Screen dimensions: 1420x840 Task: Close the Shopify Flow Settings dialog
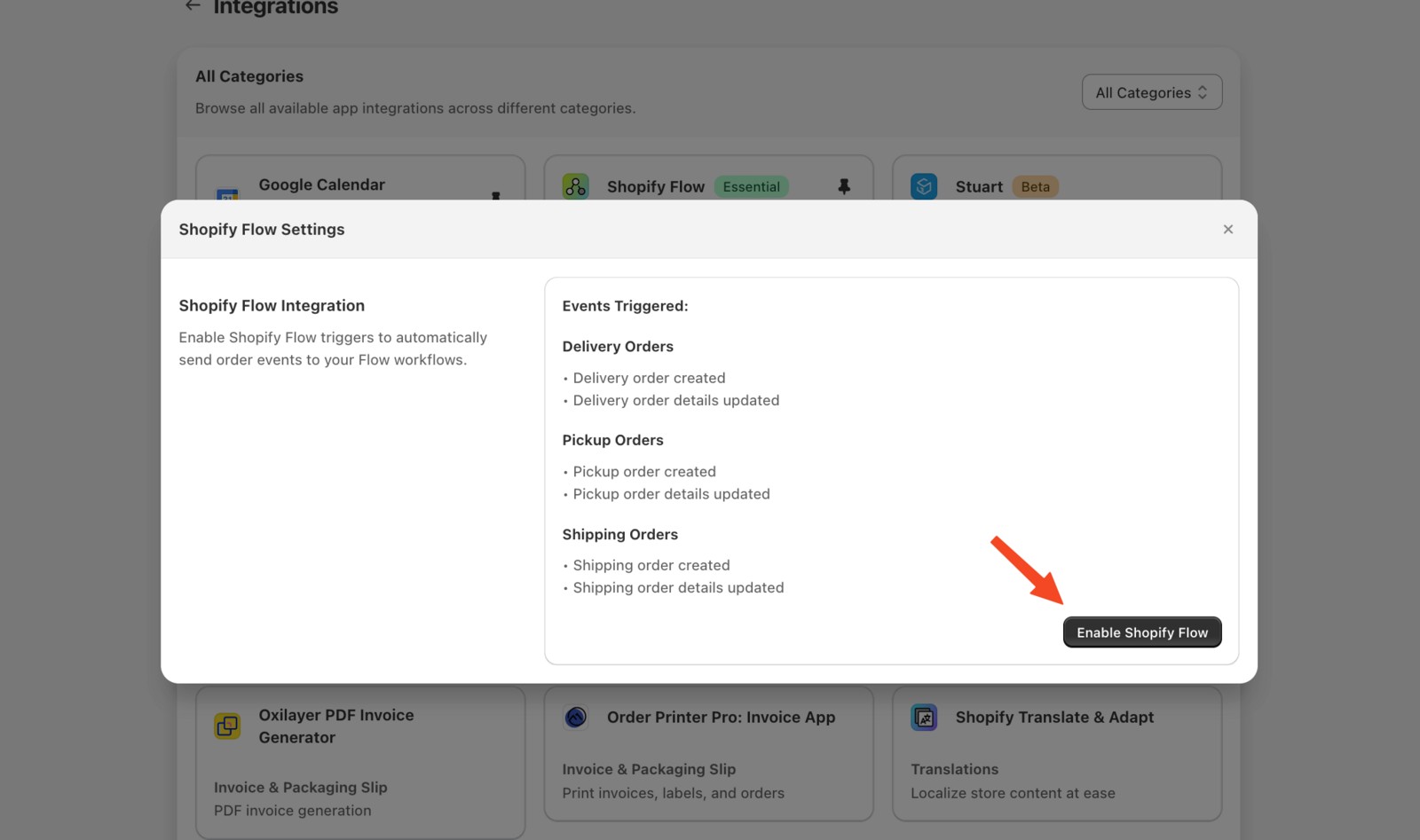click(1228, 229)
